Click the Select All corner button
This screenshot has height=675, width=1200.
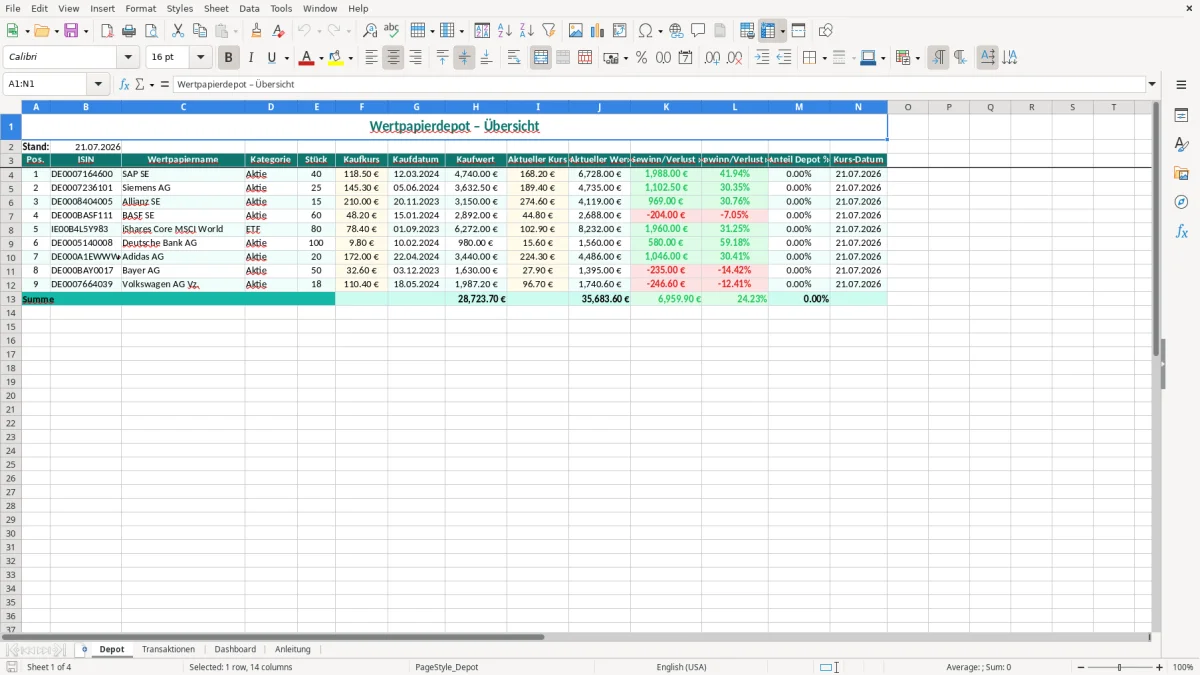(11, 107)
